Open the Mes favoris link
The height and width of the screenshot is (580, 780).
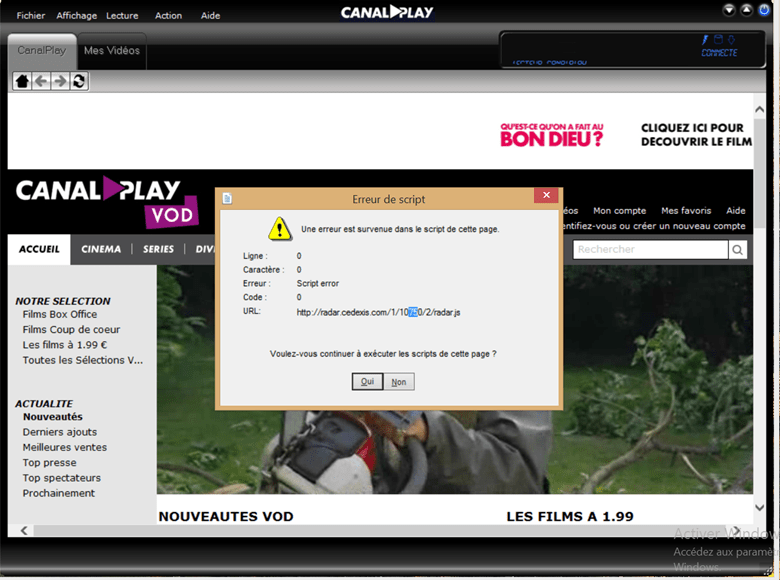(x=686, y=211)
